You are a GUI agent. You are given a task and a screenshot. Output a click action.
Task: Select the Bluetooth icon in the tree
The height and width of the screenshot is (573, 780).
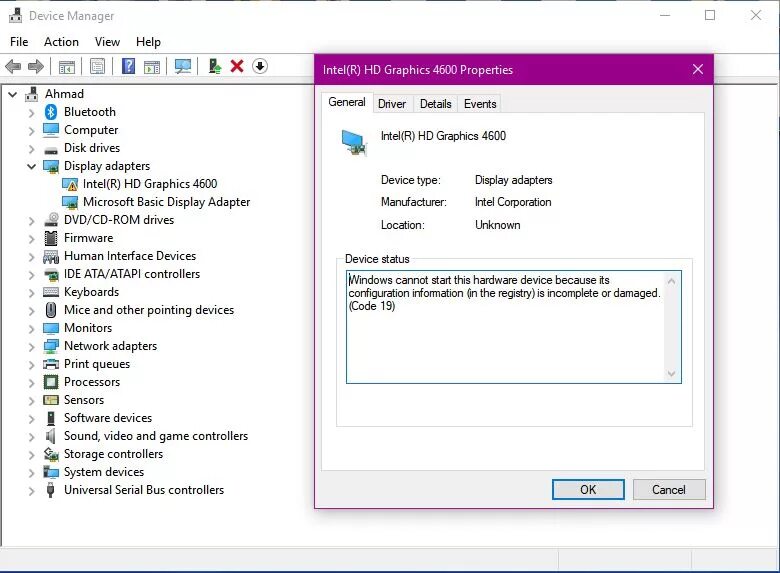pos(51,112)
